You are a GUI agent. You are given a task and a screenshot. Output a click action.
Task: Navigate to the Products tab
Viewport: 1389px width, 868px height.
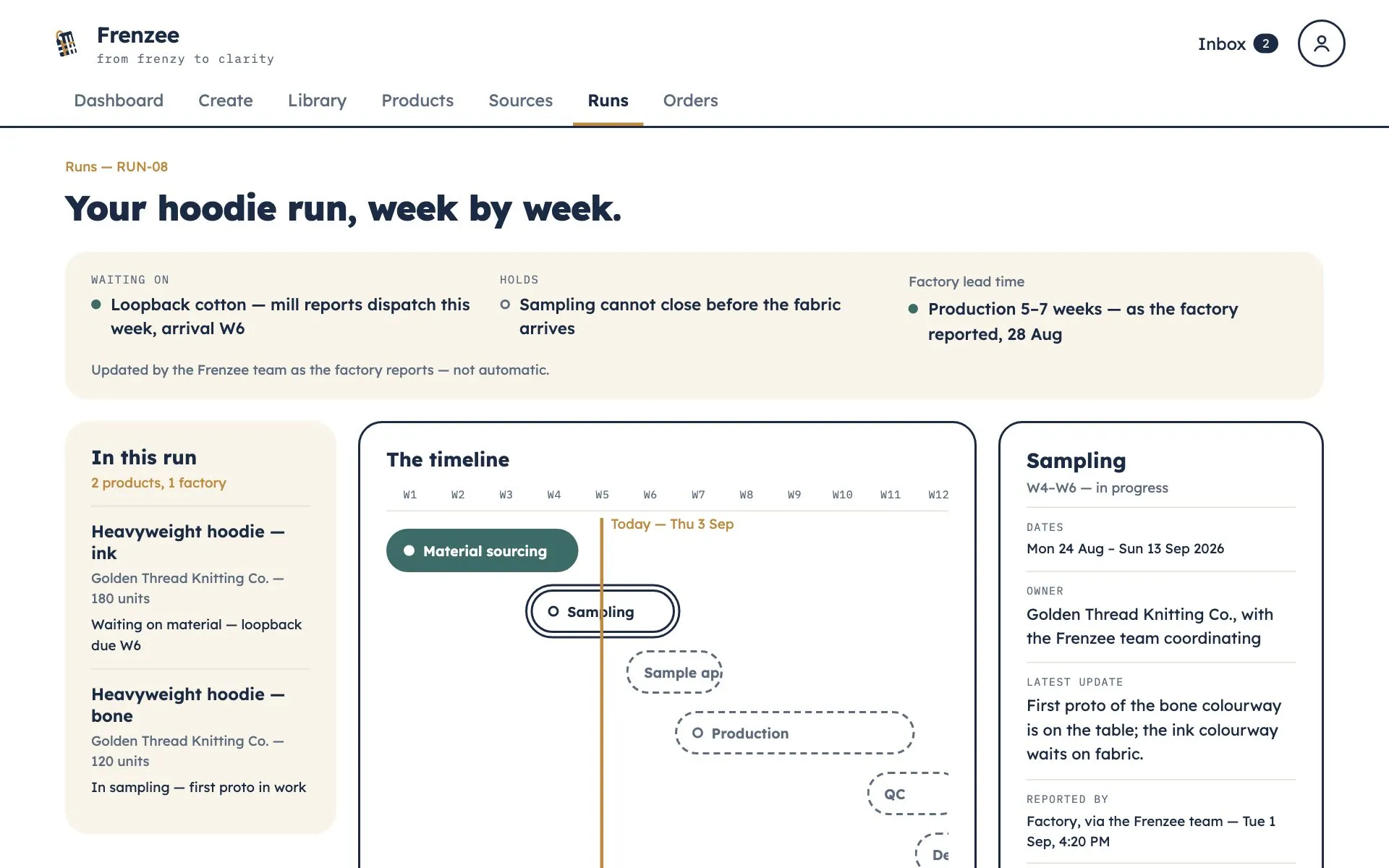[417, 101]
